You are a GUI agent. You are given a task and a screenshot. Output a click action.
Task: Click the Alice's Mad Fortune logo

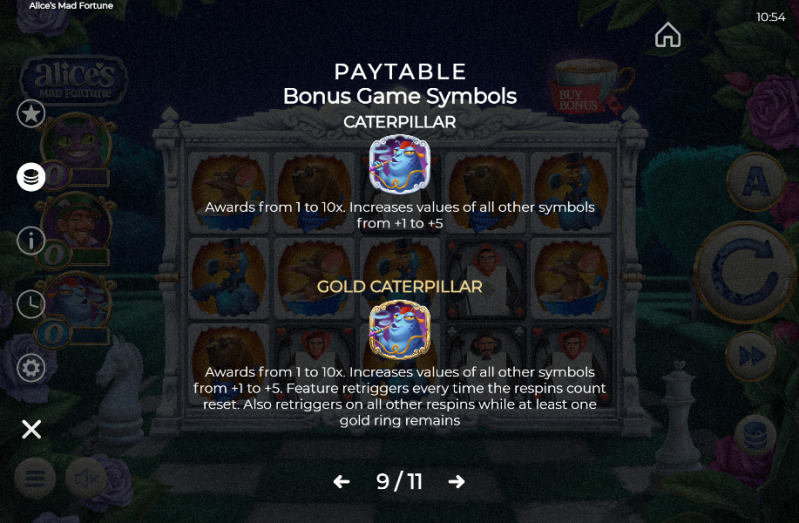click(x=74, y=80)
